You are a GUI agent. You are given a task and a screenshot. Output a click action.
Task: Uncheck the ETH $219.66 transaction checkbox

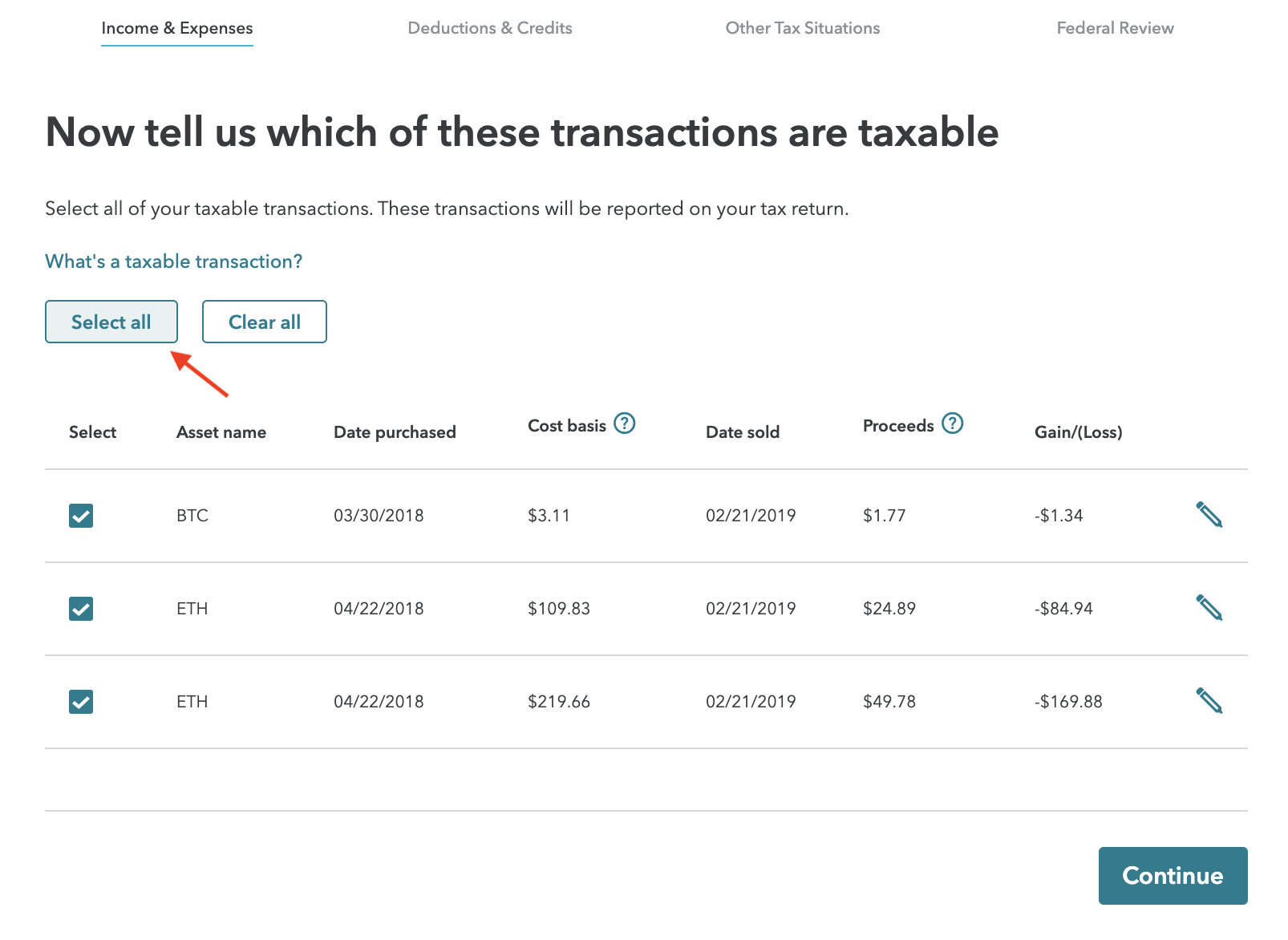tap(81, 702)
